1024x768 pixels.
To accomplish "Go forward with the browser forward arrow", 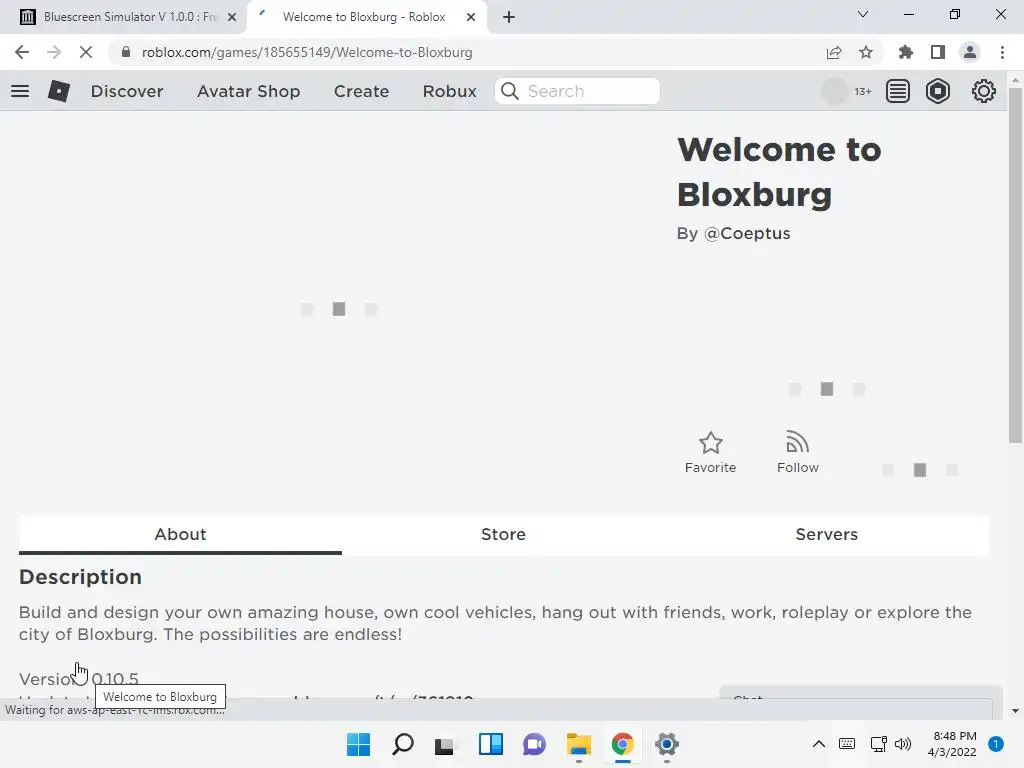I will (54, 52).
